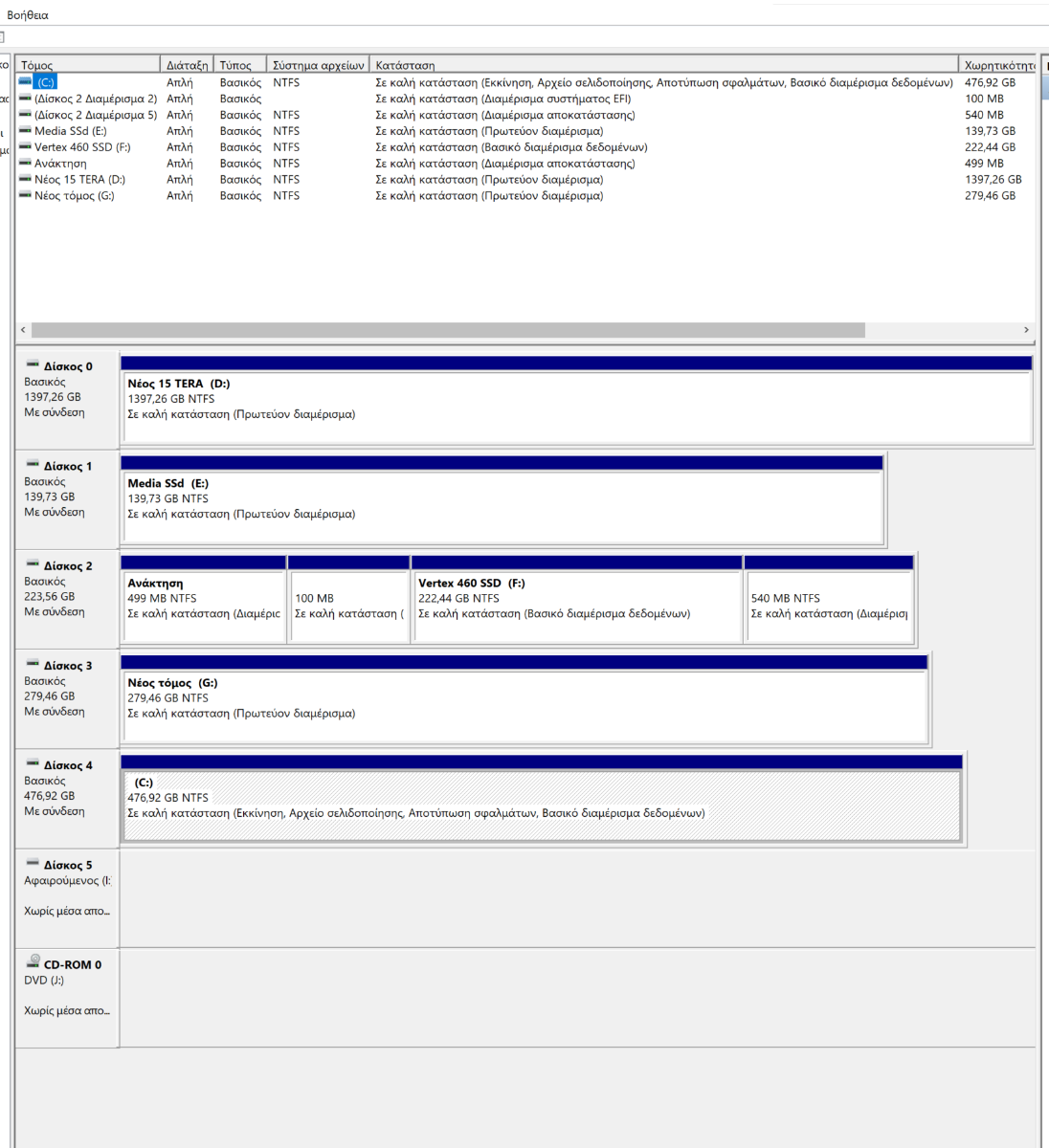Sort volumes by the Κατάσταση column header

coord(662,65)
